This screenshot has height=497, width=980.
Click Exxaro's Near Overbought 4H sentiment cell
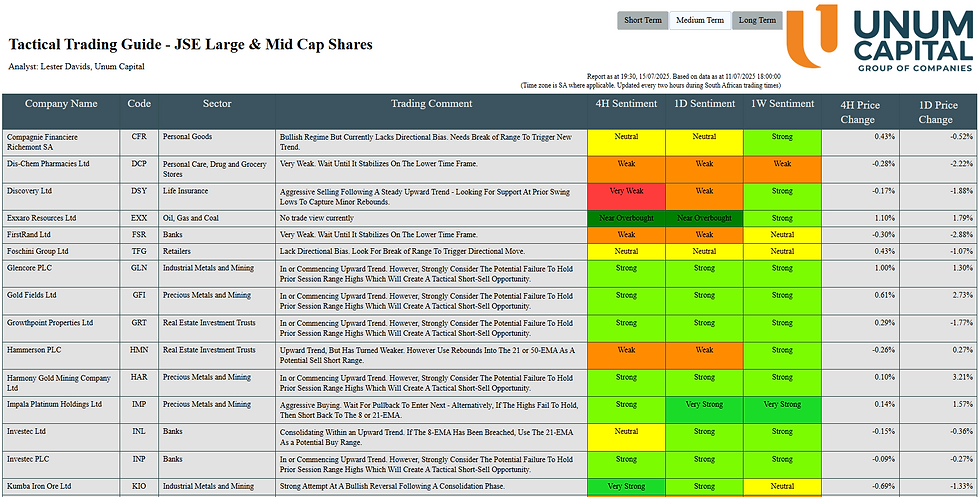626,219
